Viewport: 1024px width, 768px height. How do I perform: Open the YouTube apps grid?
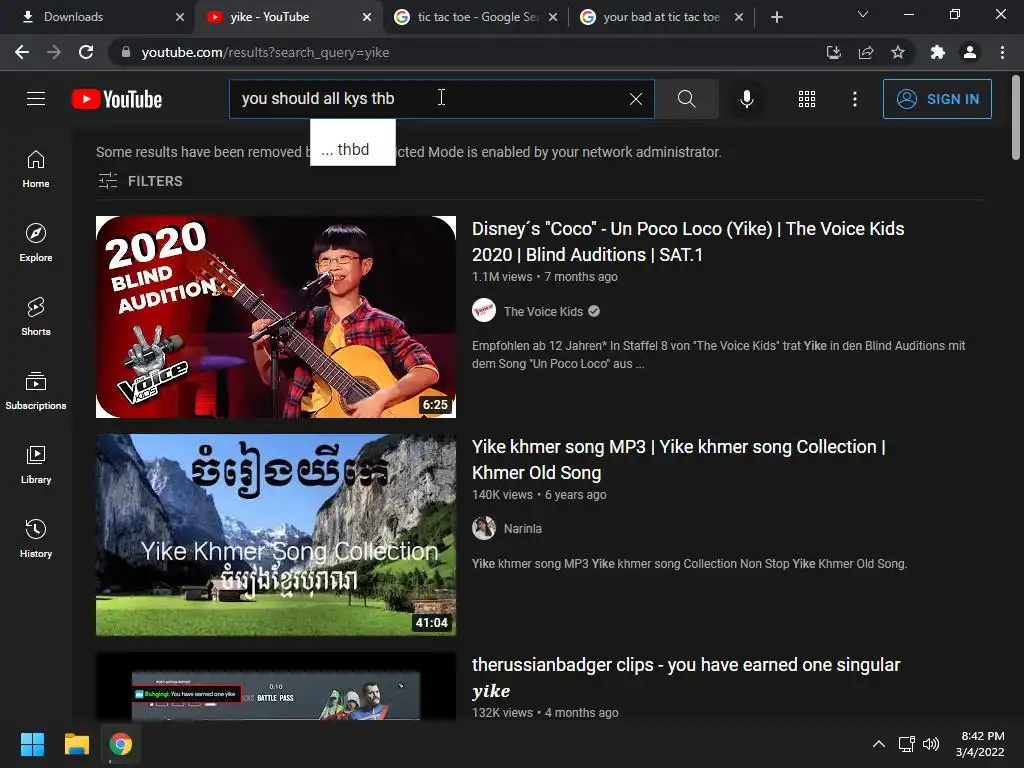(x=807, y=99)
